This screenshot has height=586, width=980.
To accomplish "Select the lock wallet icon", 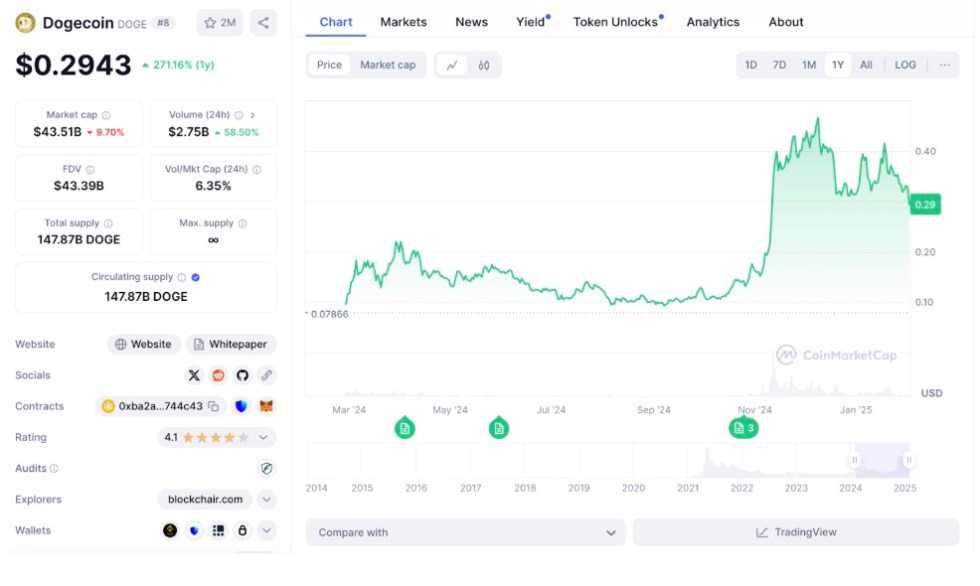I will pyautogui.click(x=242, y=530).
